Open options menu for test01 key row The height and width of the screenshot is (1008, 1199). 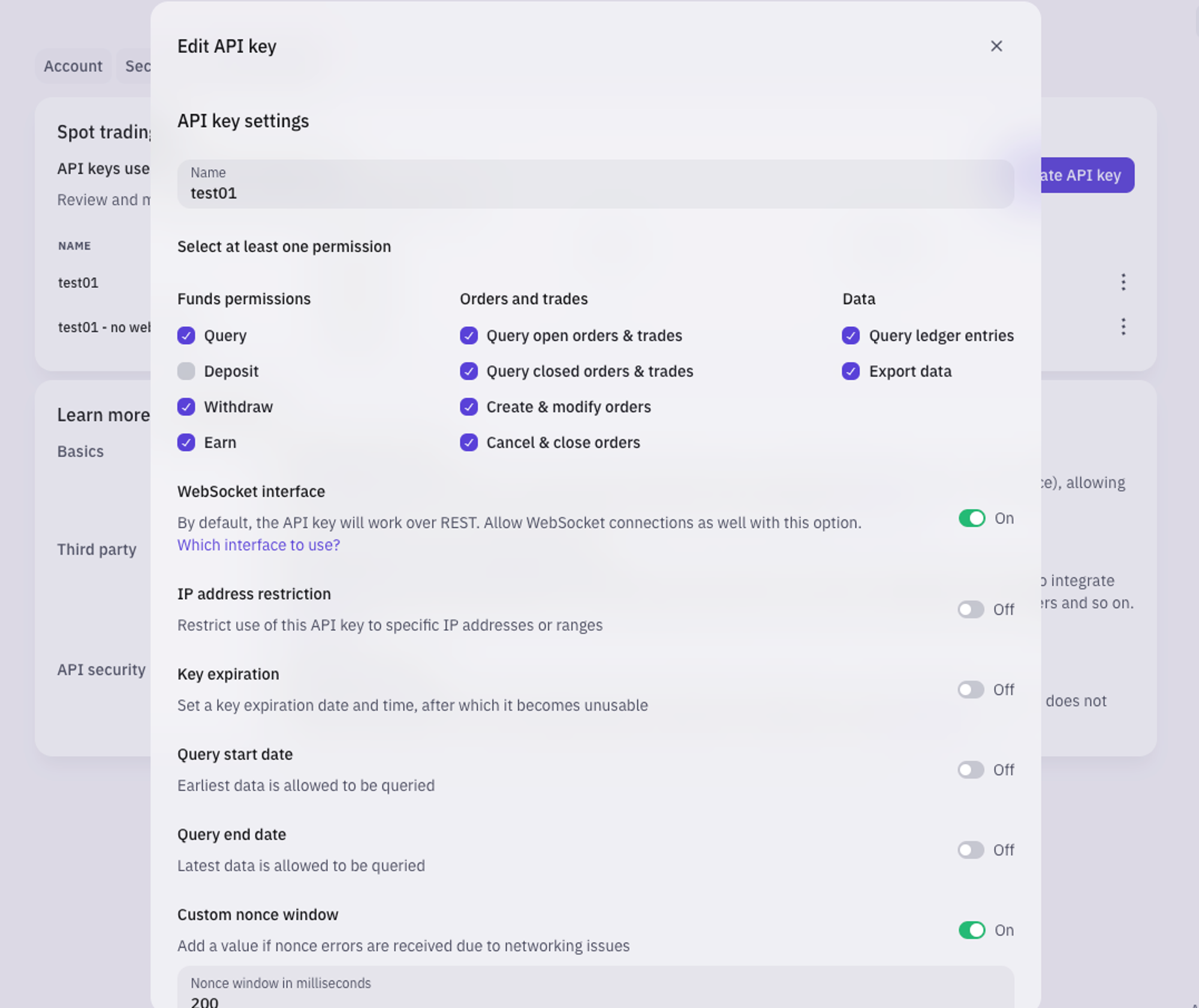tap(1123, 282)
